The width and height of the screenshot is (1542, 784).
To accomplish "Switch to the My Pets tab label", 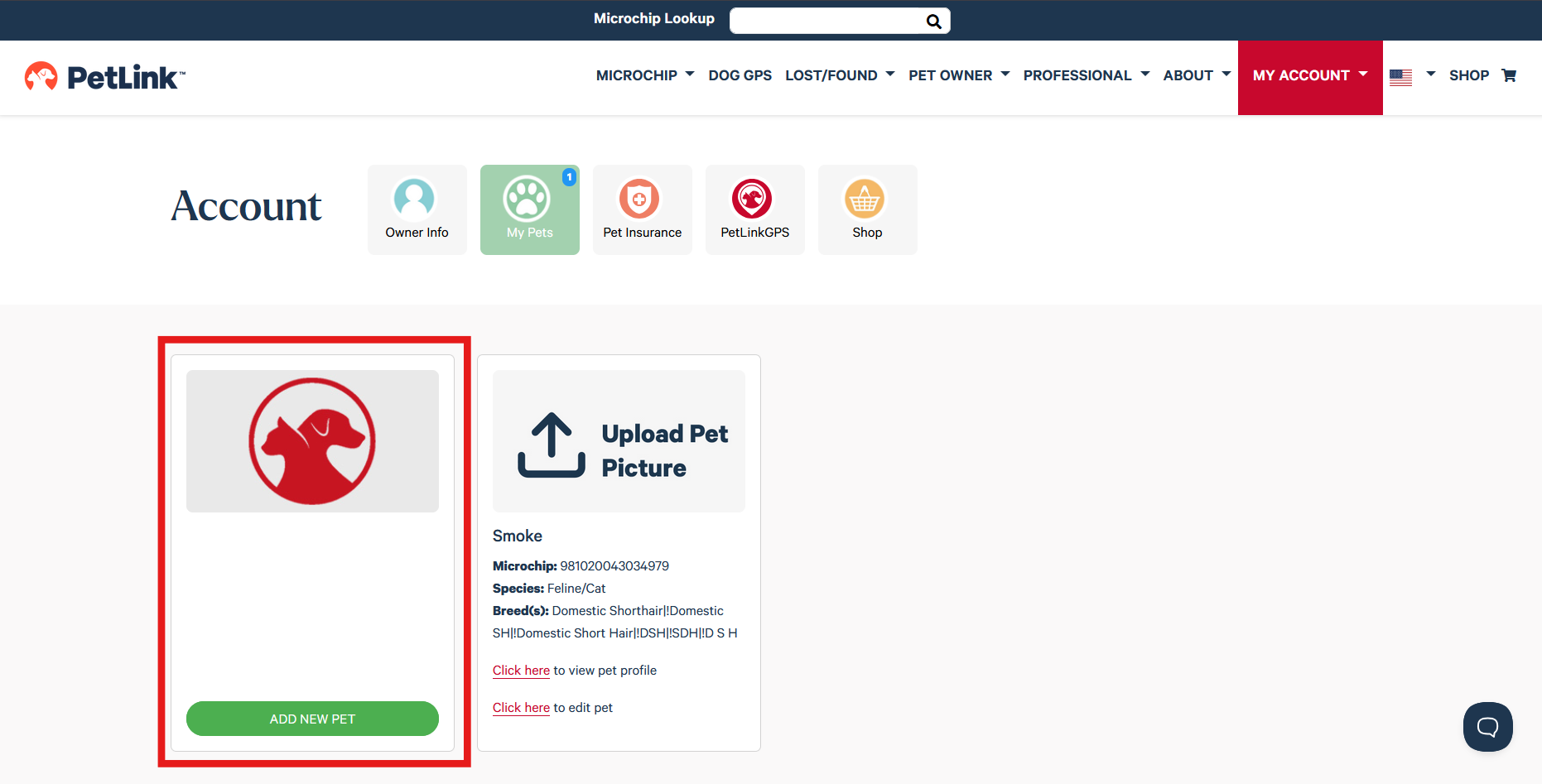I will 530,233.
